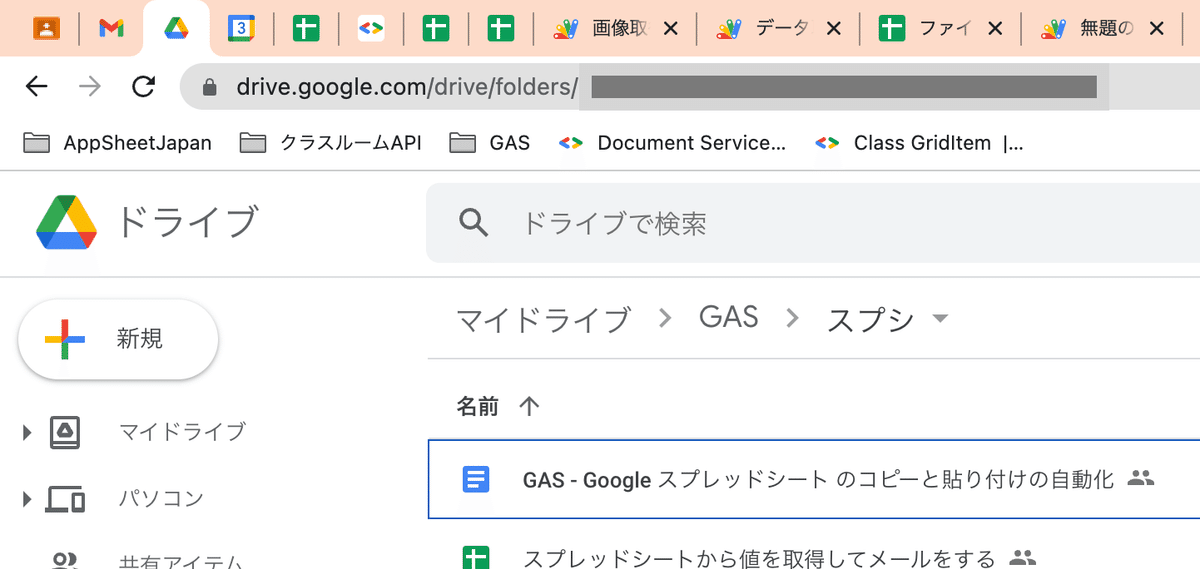Go to マイドライブ in breadcrumb
1200x569 pixels.
[543, 319]
